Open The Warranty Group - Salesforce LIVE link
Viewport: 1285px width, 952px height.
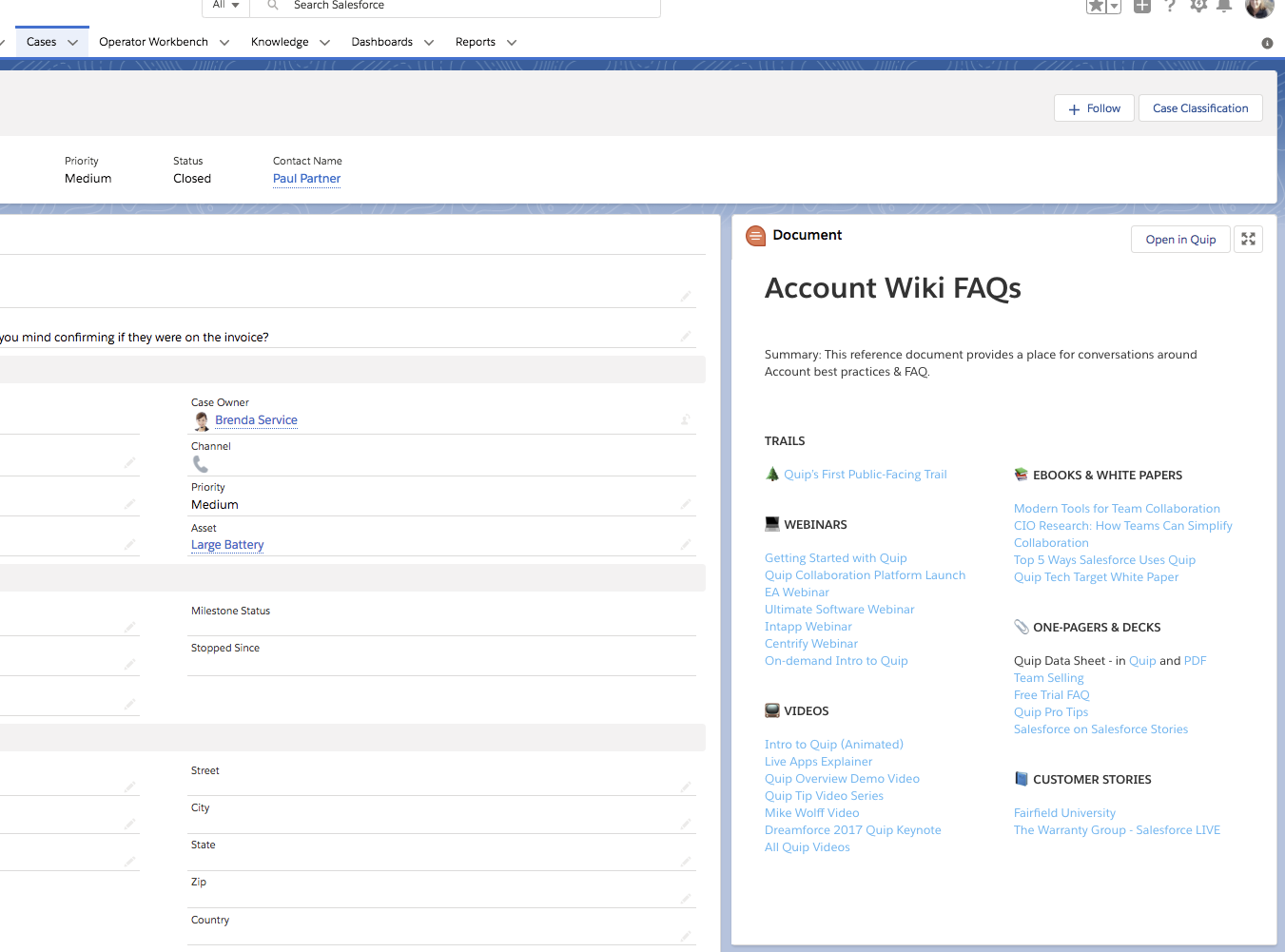(1117, 829)
